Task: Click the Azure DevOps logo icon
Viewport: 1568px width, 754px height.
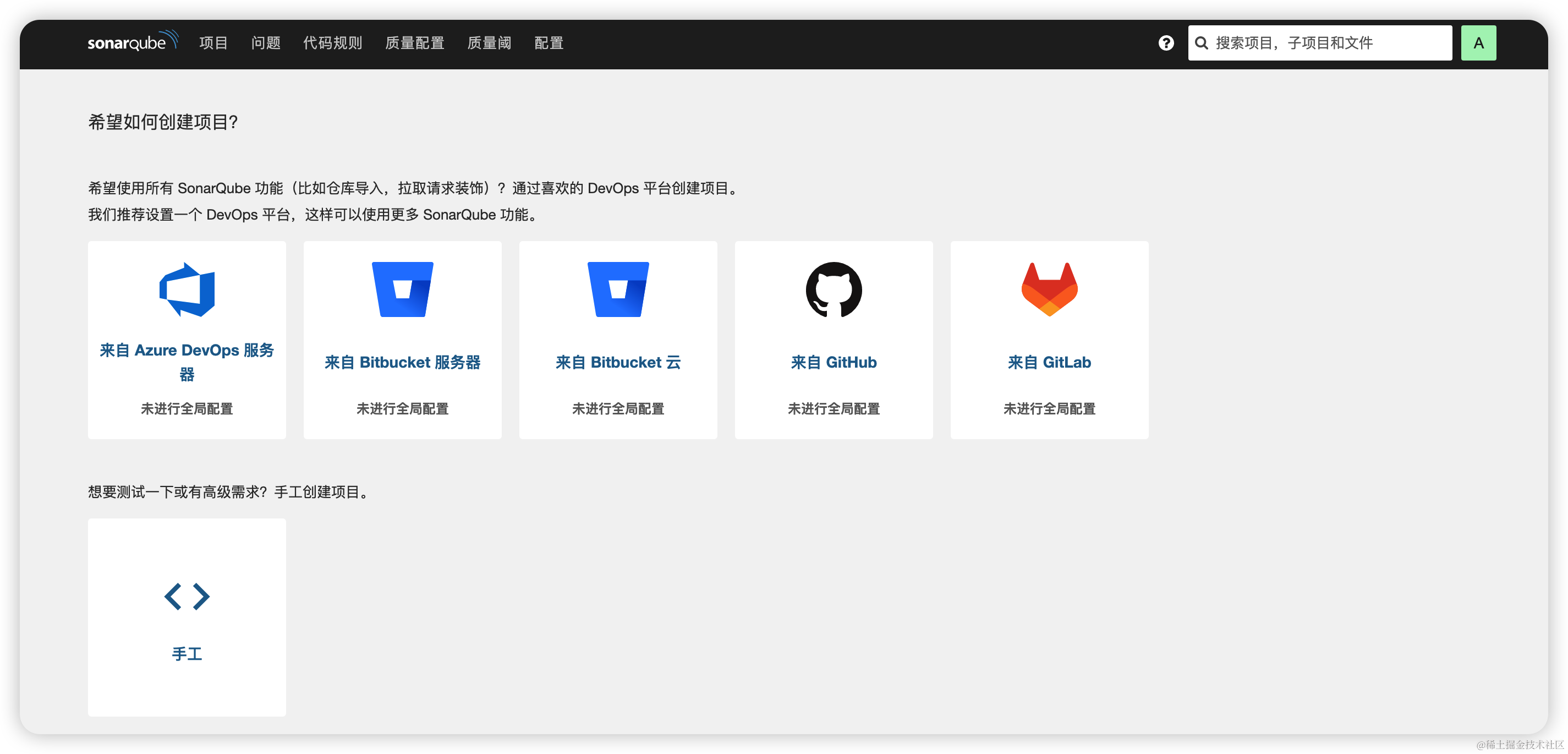Action: coord(187,290)
